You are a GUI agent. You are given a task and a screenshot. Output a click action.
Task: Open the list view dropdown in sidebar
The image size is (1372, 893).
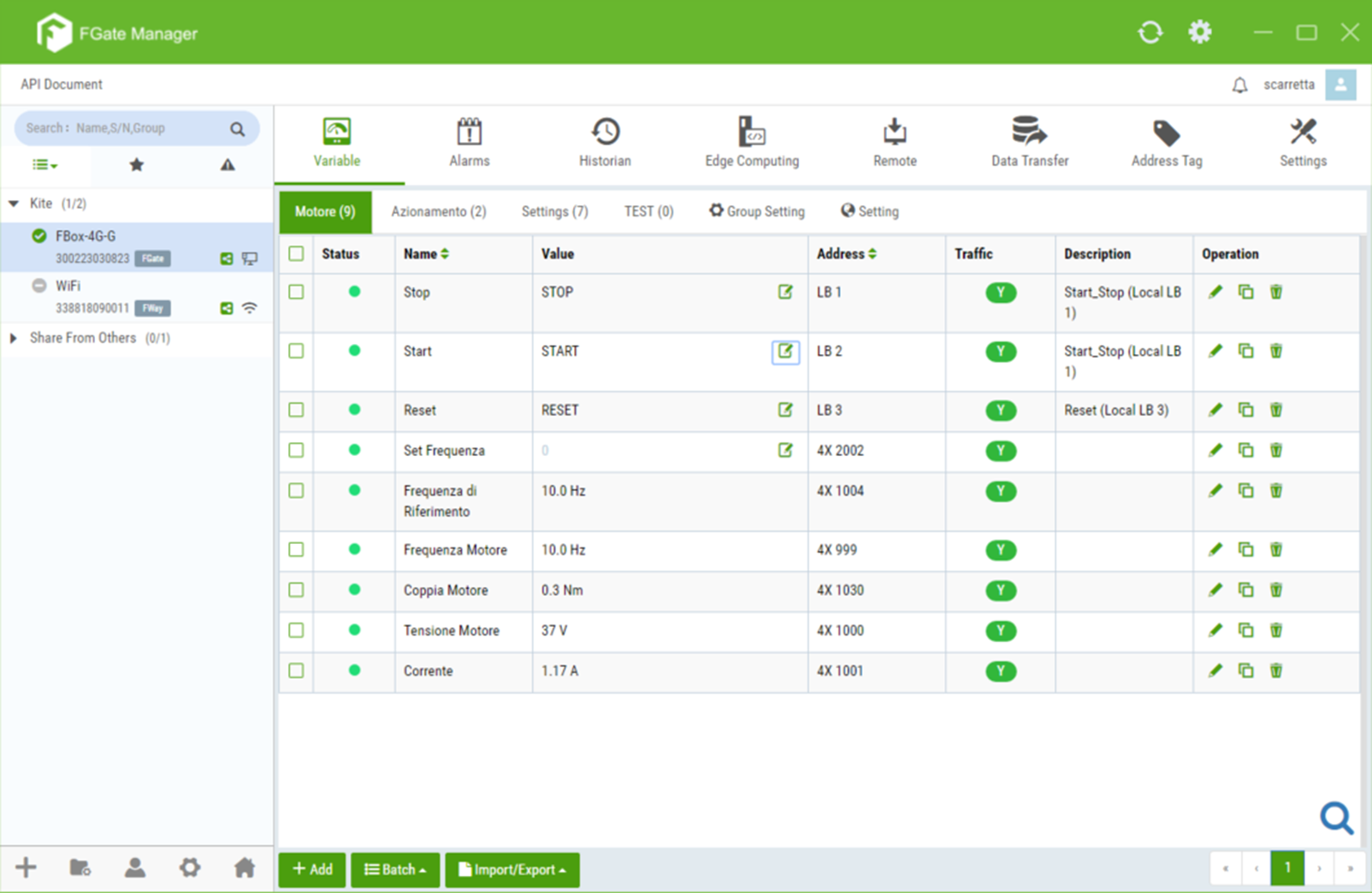[44, 164]
